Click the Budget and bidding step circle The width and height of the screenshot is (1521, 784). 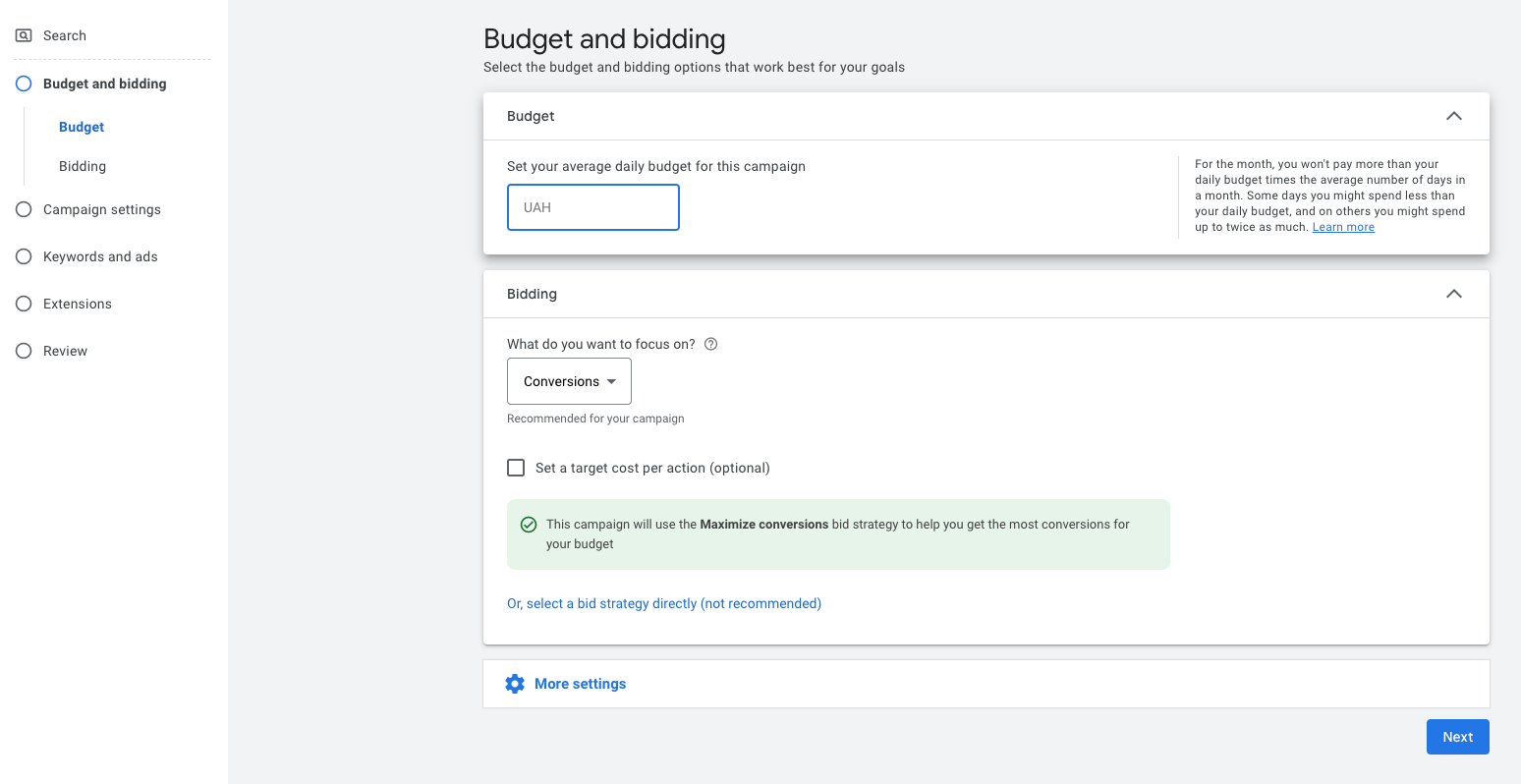(24, 84)
